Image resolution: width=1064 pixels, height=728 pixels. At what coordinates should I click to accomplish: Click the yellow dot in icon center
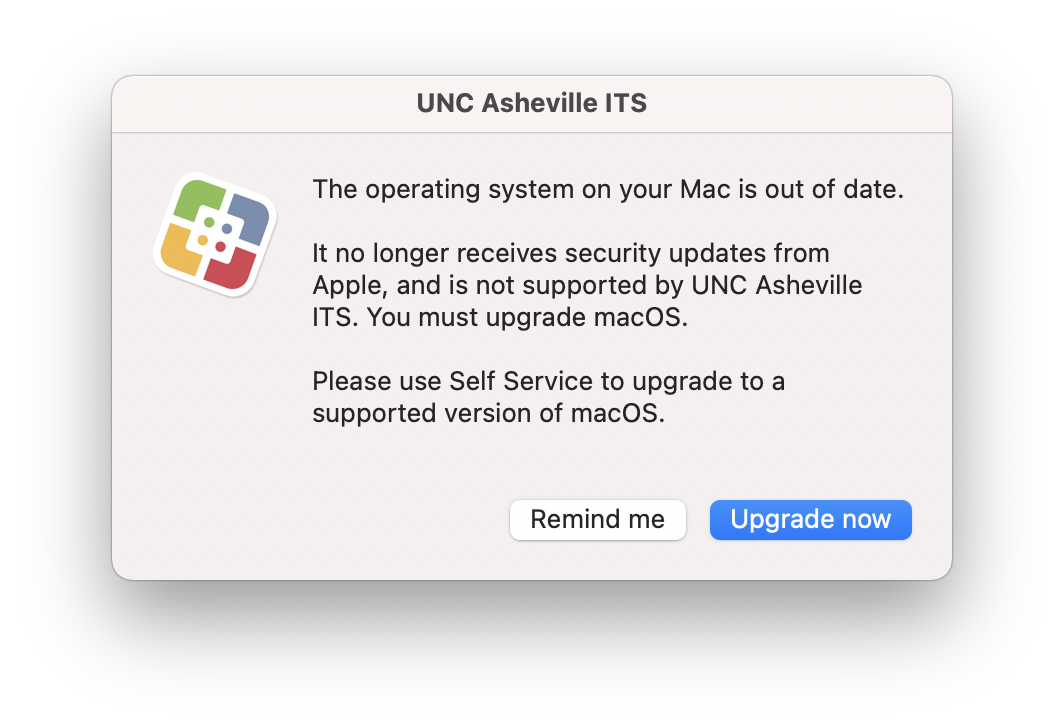click(202, 240)
